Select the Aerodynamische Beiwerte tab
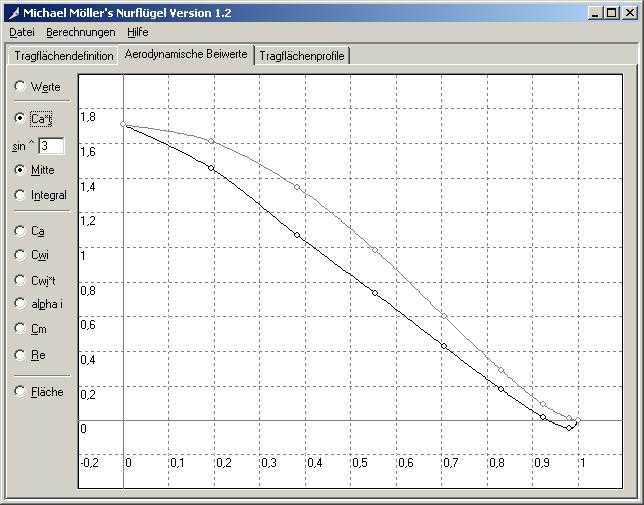644x505 pixels. coord(186,54)
